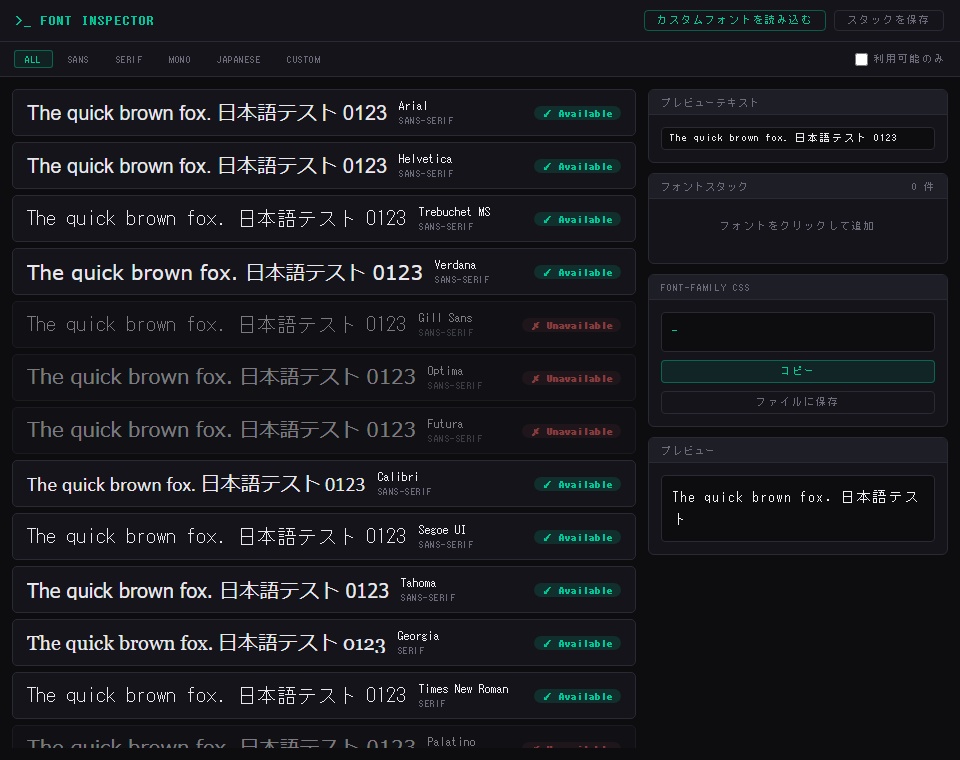Image resolution: width=960 pixels, height=760 pixels.
Task: Show only MONO fonts
Action: (179, 59)
